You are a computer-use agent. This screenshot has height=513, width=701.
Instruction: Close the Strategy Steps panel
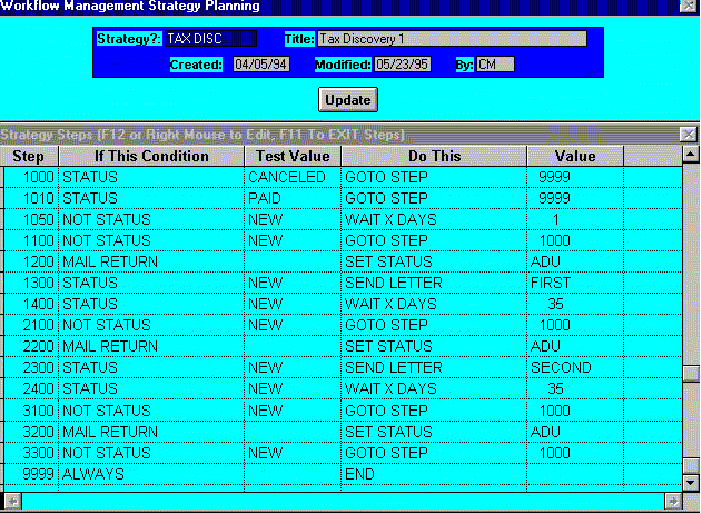click(688, 134)
